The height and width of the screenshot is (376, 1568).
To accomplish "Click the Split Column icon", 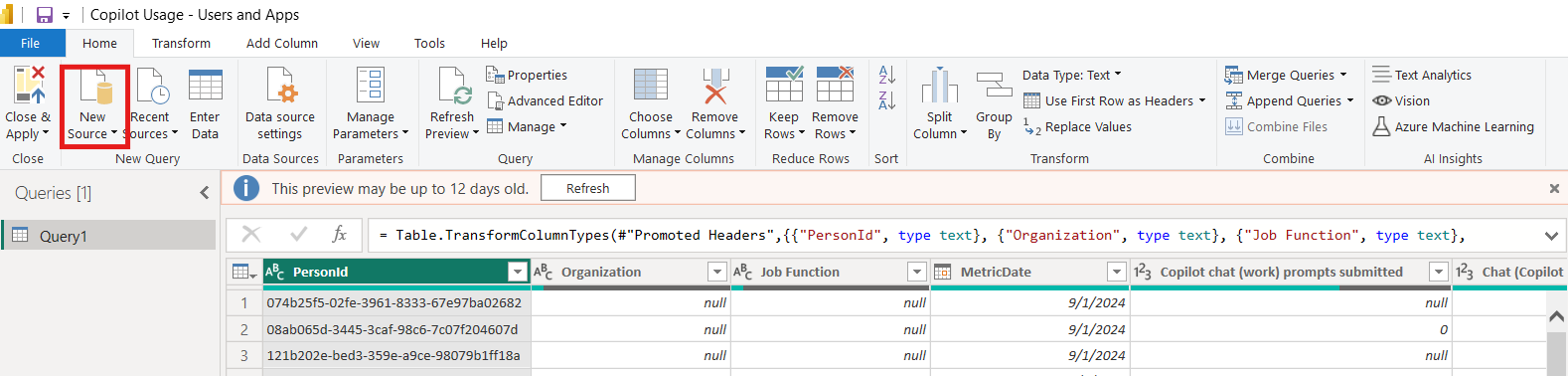I will click(939, 86).
